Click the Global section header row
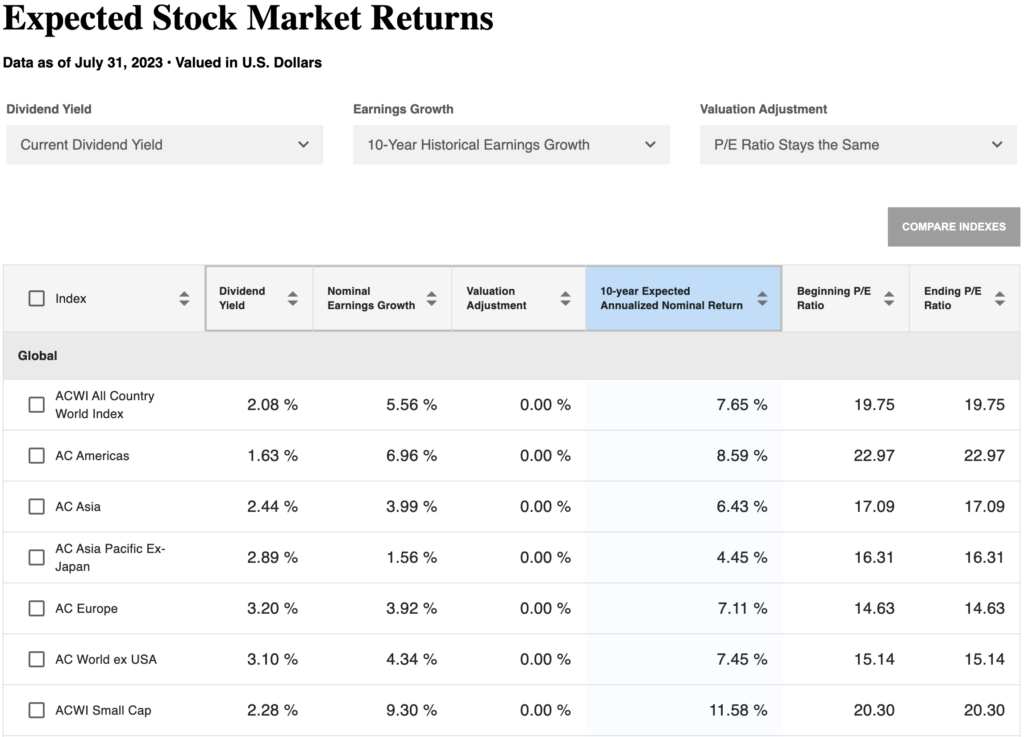The image size is (1024, 737). pos(511,356)
